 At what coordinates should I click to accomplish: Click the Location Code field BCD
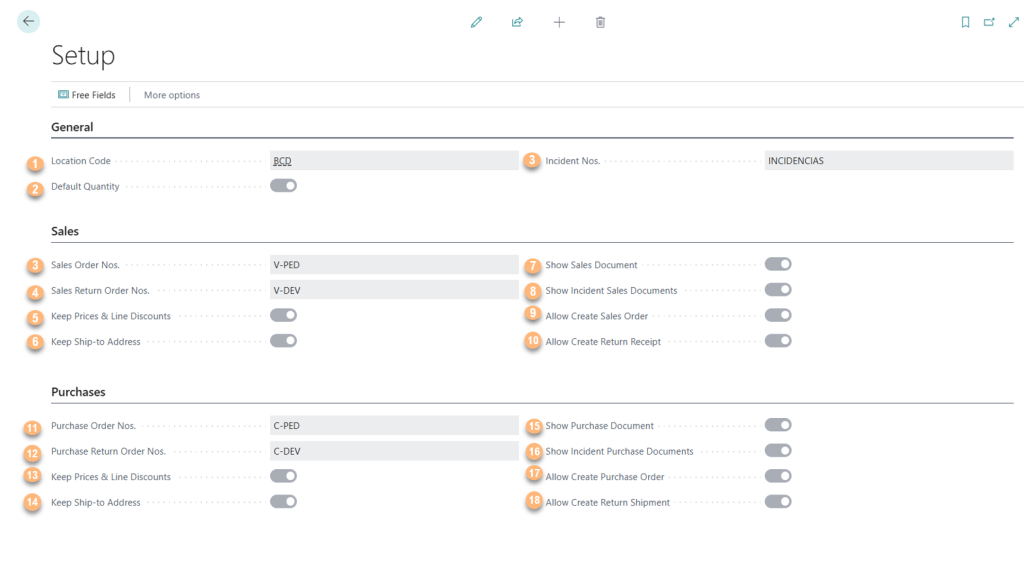(x=394, y=161)
